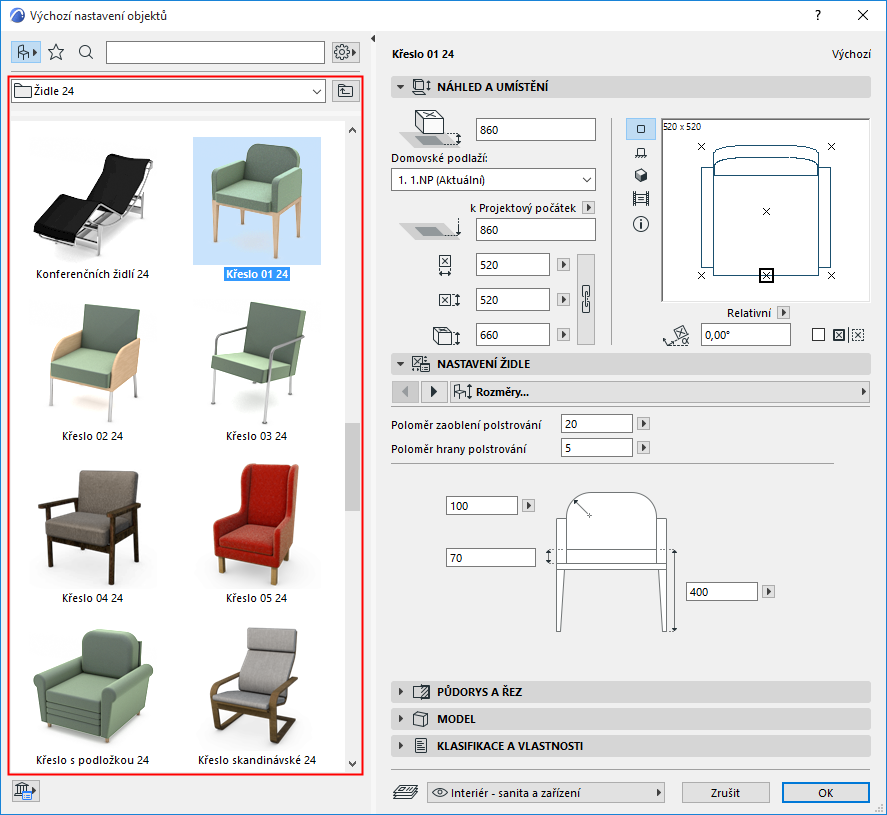Open the favorites star icon
This screenshot has height=815, width=887.
56,52
